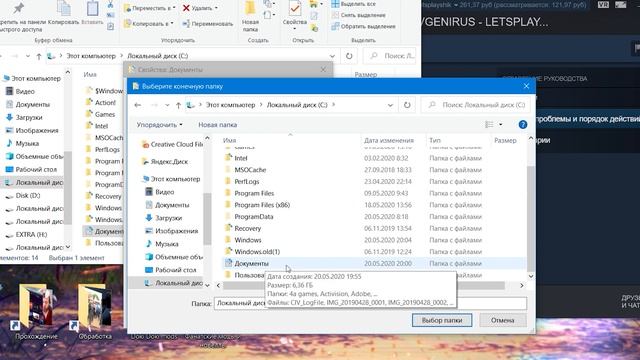Click Переименовать in Explorer ribbon
Screen dimensions: 640x360
click(x=207, y=24)
